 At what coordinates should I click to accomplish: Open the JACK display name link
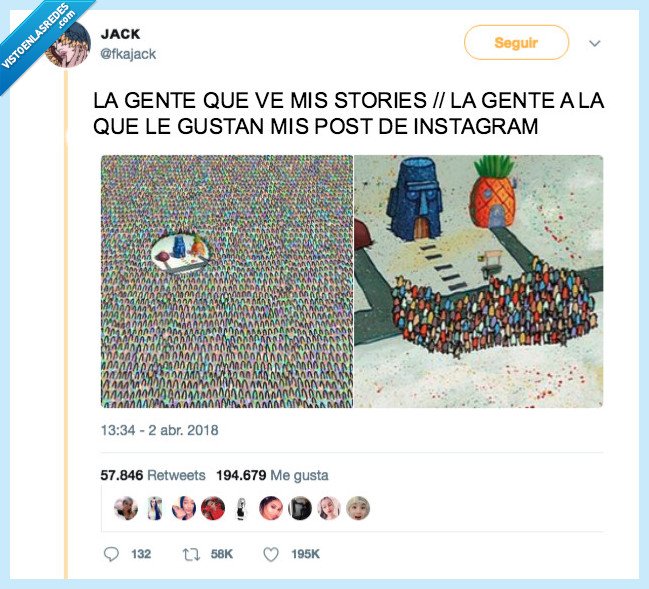point(120,34)
